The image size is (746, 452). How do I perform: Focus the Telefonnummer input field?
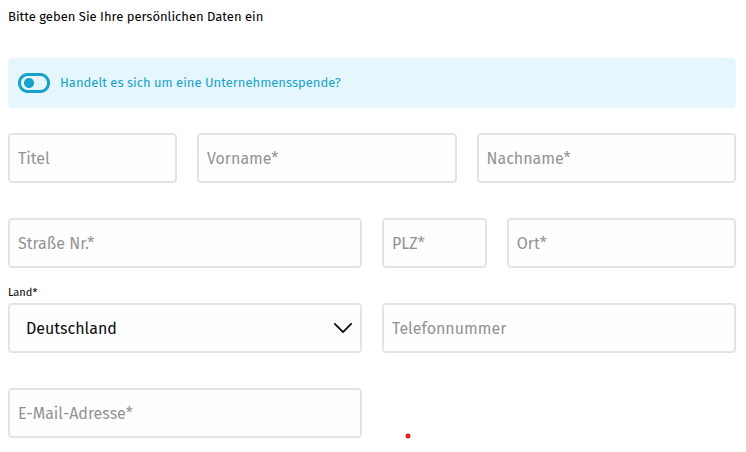558,328
